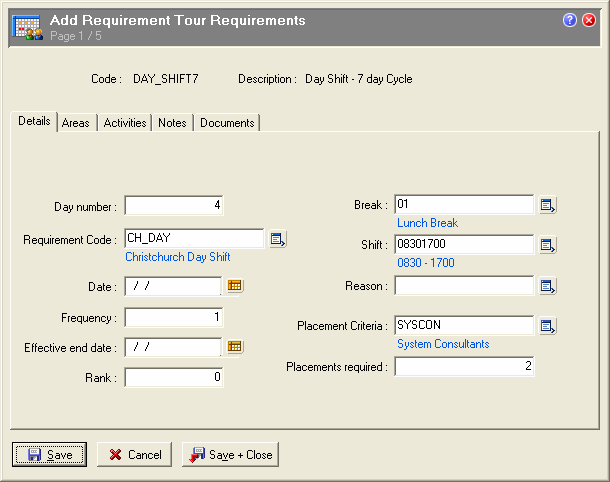610x482 pixels.
Task: Click the empty Reason input field
Action: [464, 286]
